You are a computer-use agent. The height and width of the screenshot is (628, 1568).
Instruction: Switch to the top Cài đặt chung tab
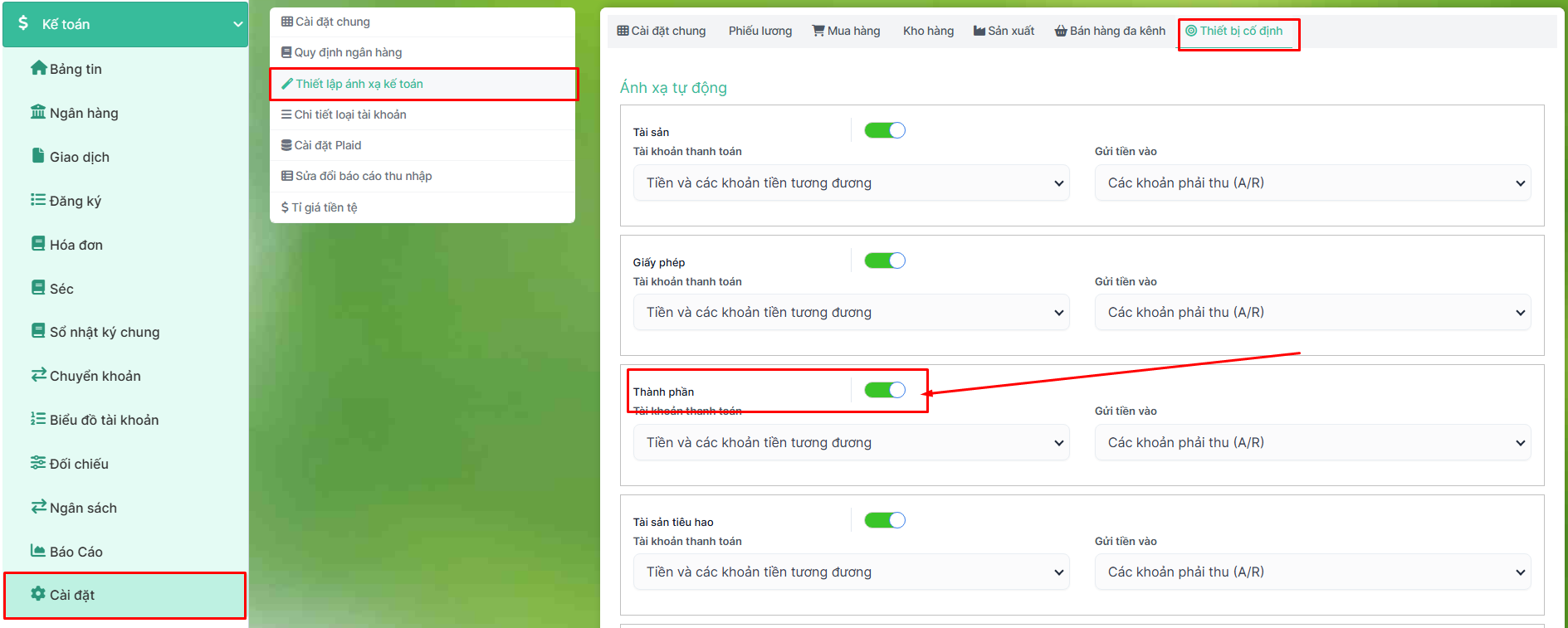click(662, 31)
